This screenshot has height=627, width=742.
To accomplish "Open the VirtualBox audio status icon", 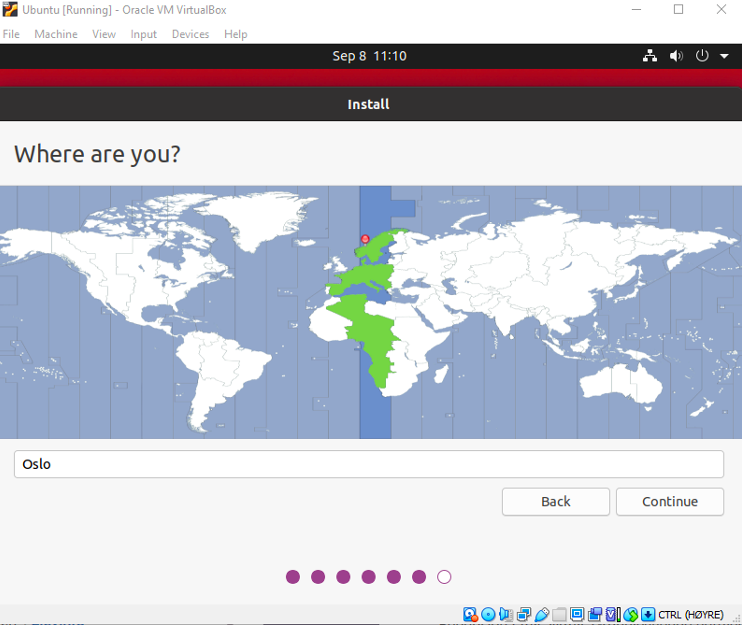I will 506,615.
